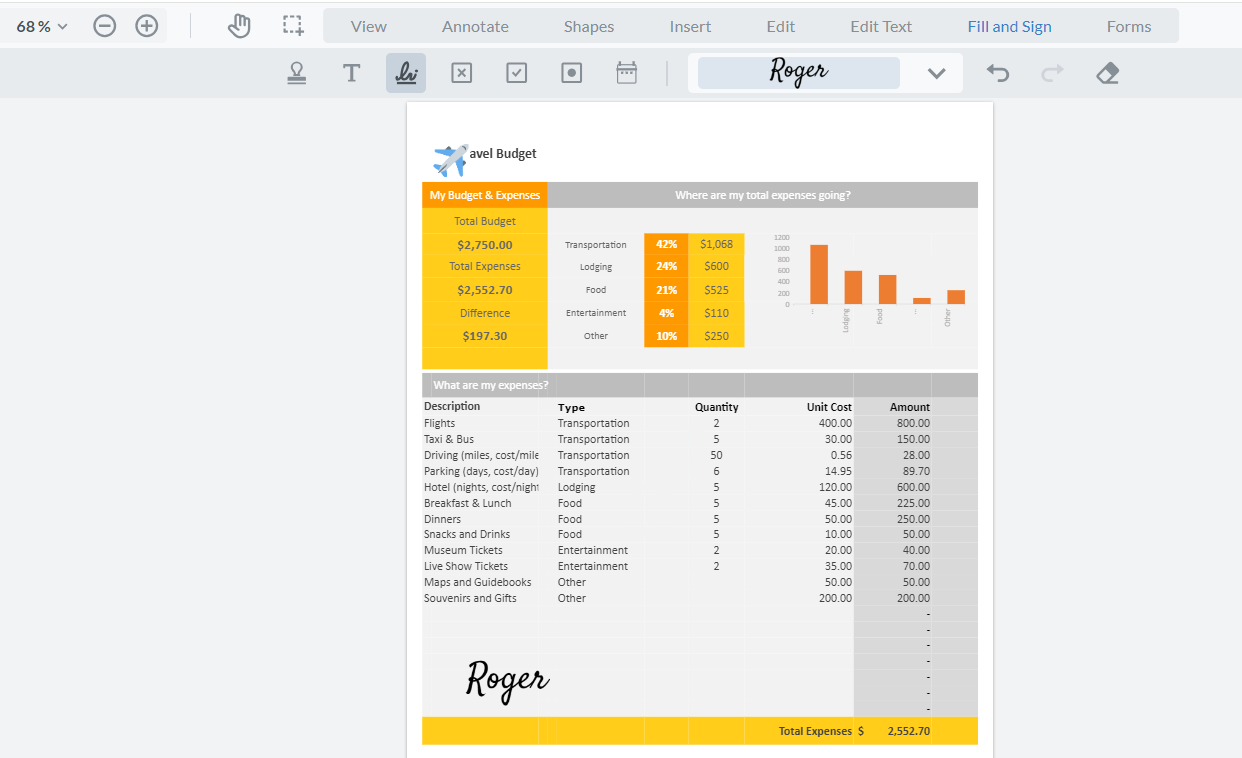Click 'Where are my total expenses going?' header
This screenshot has height=758, width=1242.
tap(763, 195)
